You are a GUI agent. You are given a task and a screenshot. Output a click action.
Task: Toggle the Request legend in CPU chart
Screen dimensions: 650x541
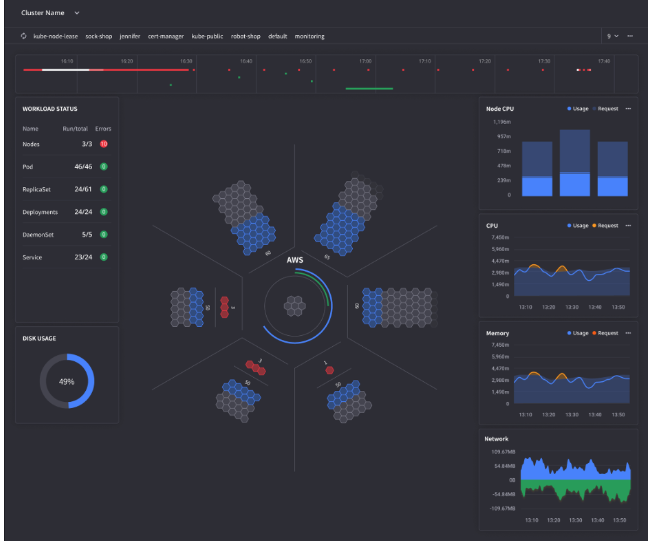[605, 226]
